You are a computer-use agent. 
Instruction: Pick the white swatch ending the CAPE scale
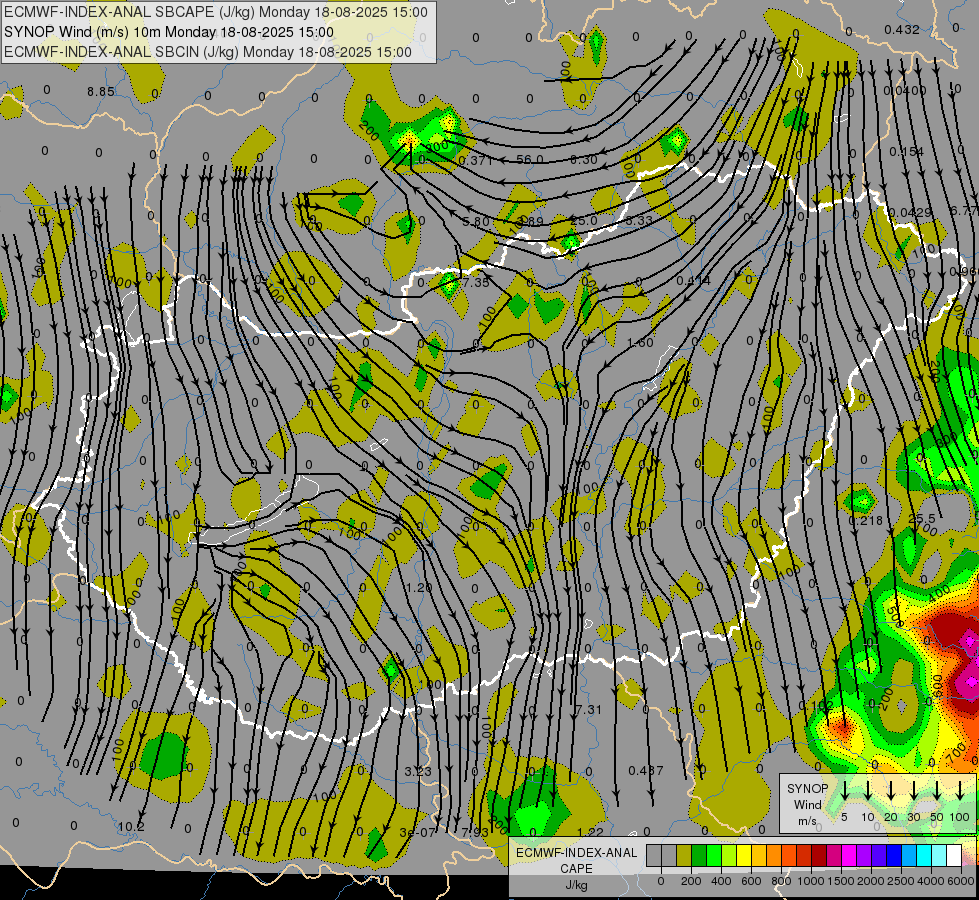point(953,856)
